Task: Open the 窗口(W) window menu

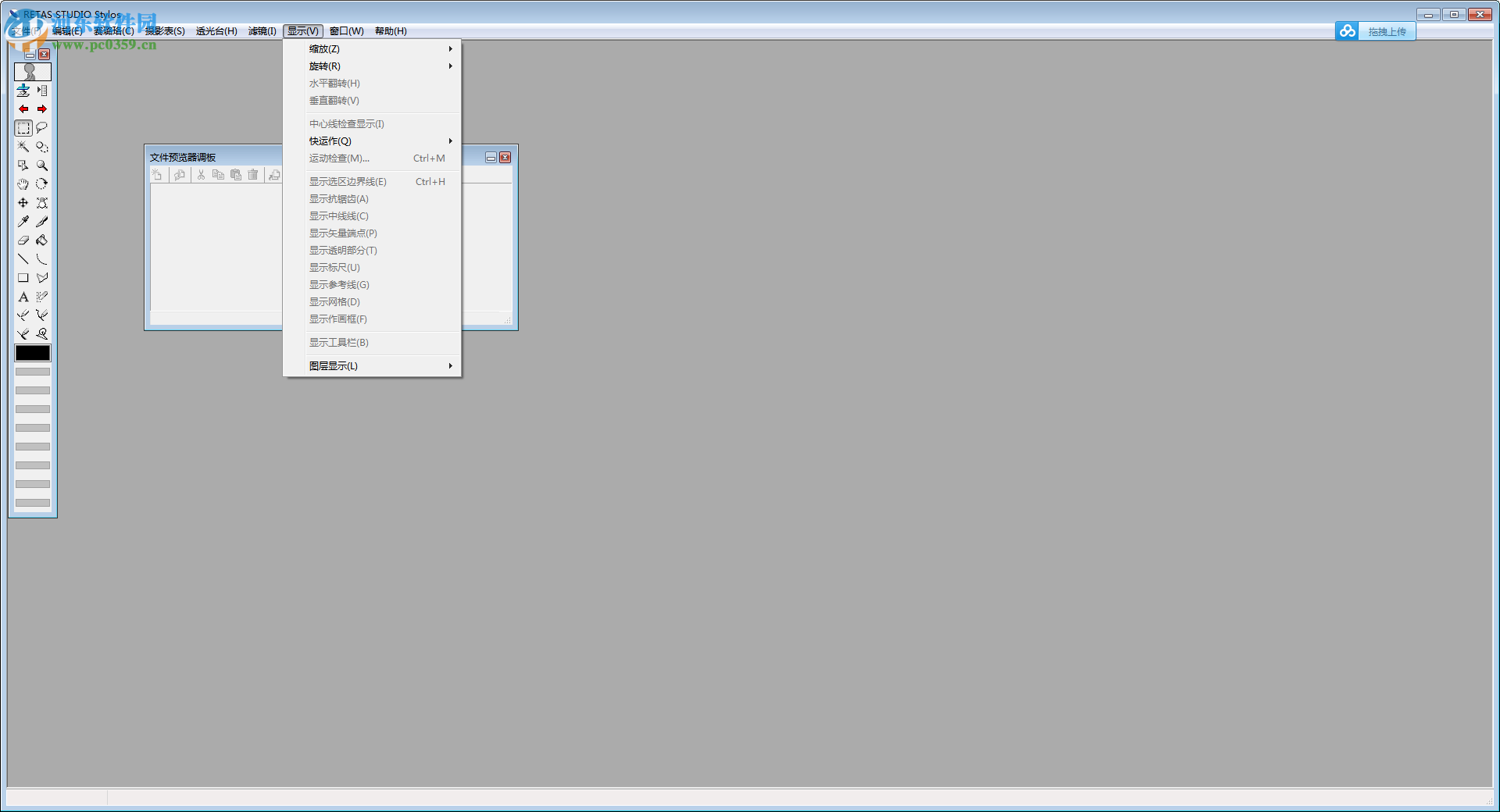Action: pos(347,31)
